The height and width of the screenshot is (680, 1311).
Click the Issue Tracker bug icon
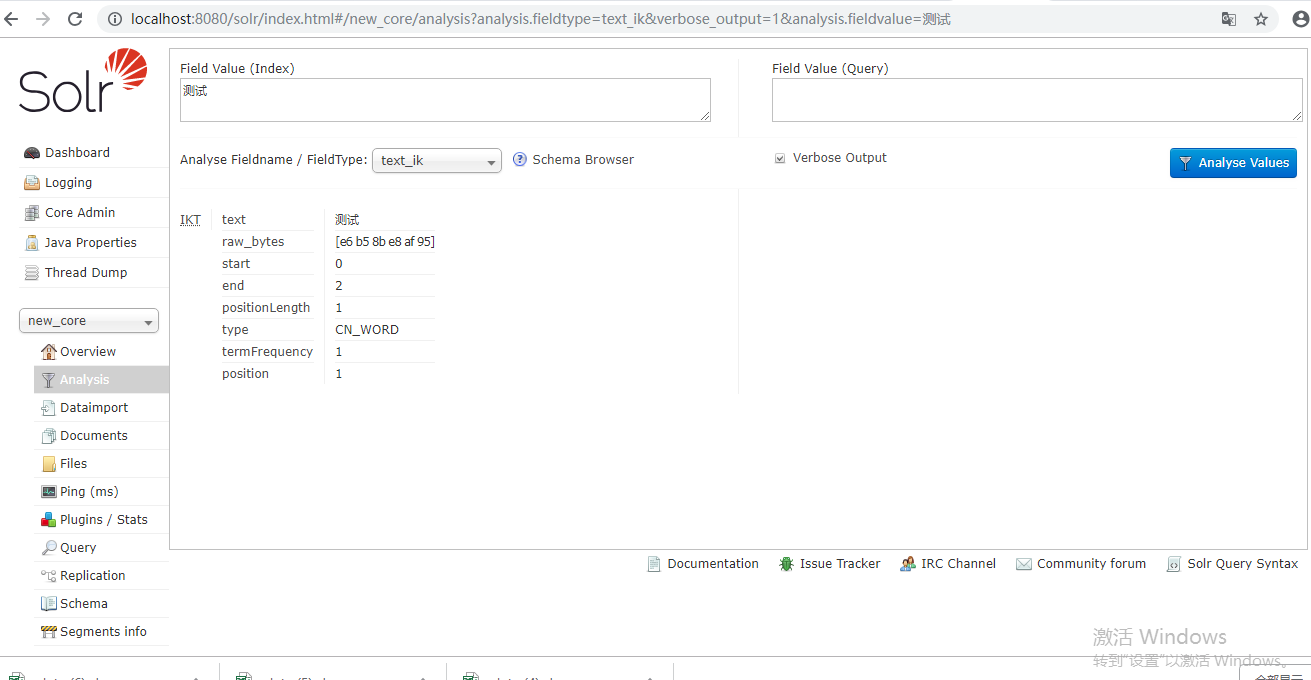point(787,564)
